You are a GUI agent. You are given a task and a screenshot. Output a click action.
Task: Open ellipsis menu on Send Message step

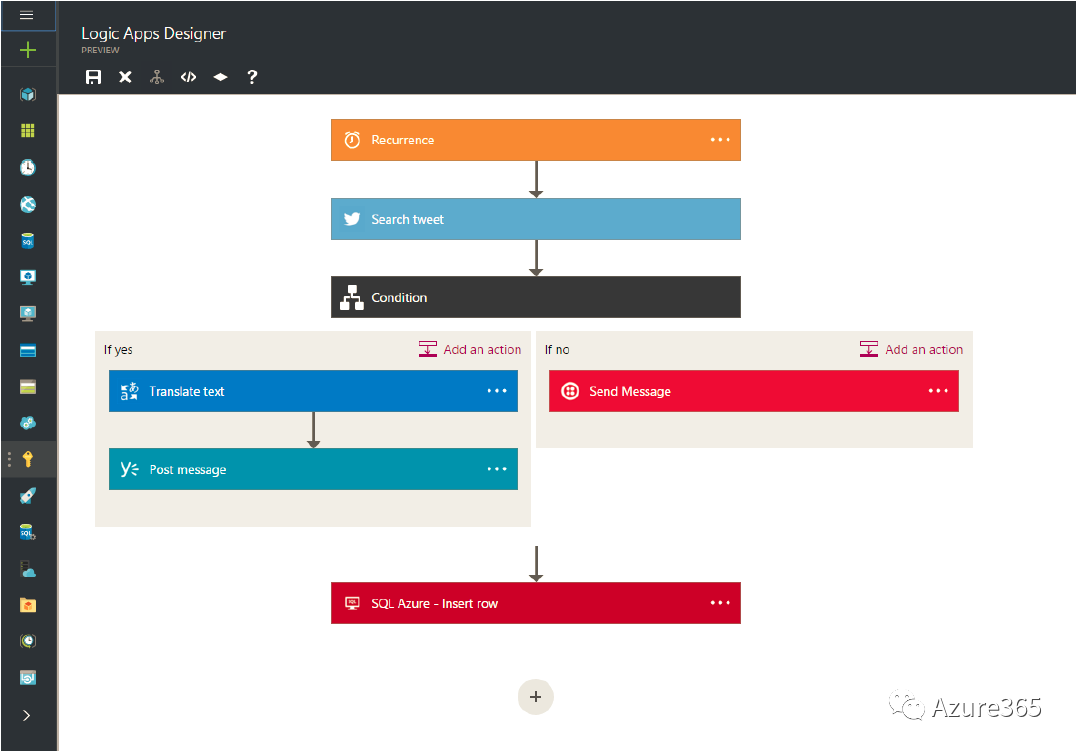938,391
